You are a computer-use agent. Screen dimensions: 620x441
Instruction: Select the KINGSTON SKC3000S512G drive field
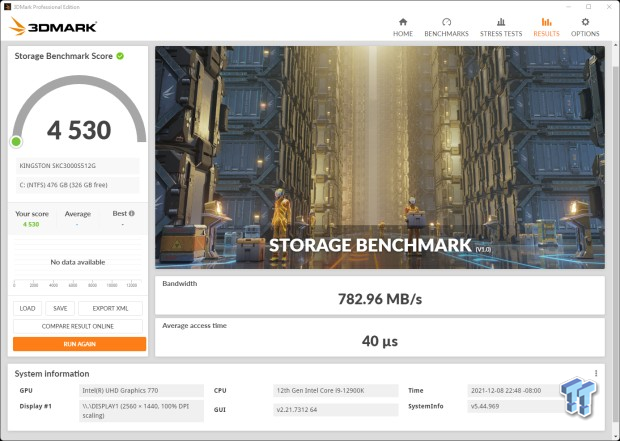(79, 166)
